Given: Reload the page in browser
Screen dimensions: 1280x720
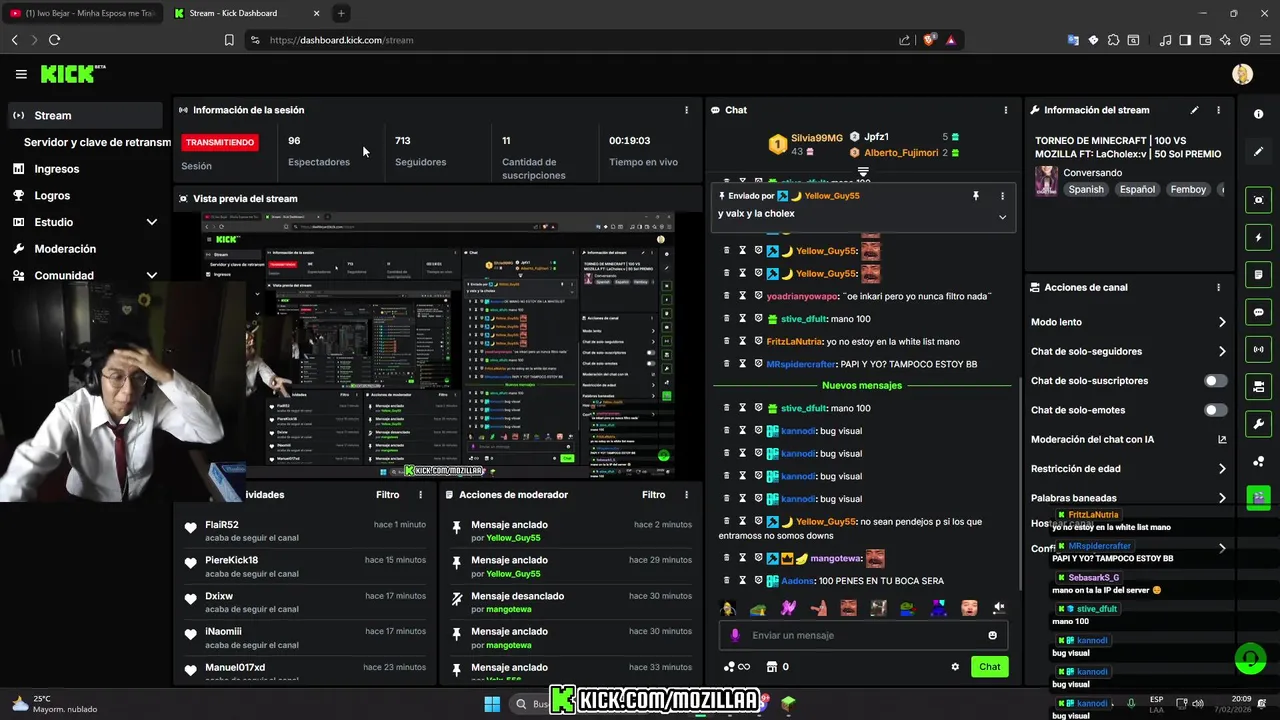Looking at the screenshot, I should (x=54, y=40).
